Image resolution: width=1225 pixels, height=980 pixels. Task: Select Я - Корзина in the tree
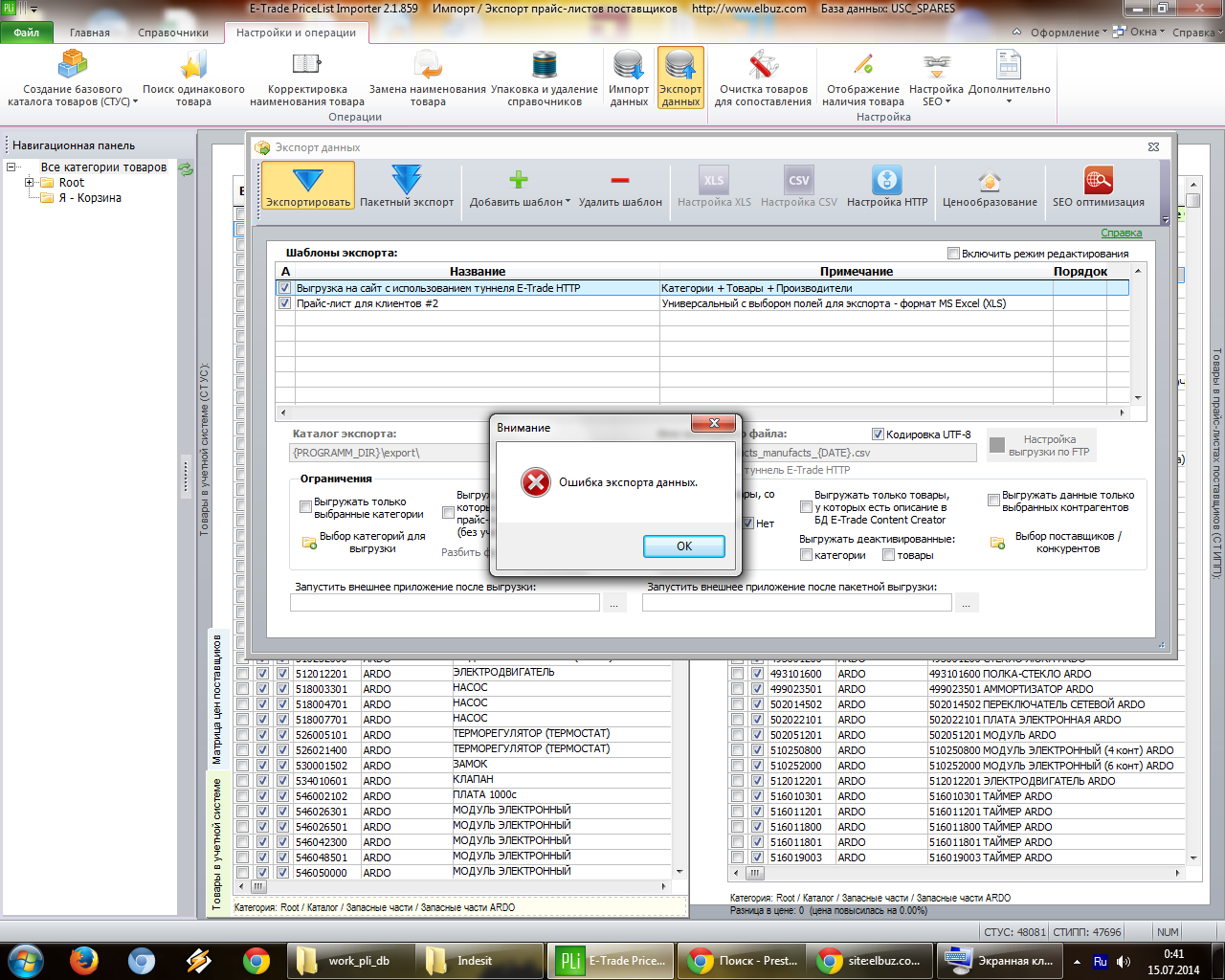click(90, 198)
